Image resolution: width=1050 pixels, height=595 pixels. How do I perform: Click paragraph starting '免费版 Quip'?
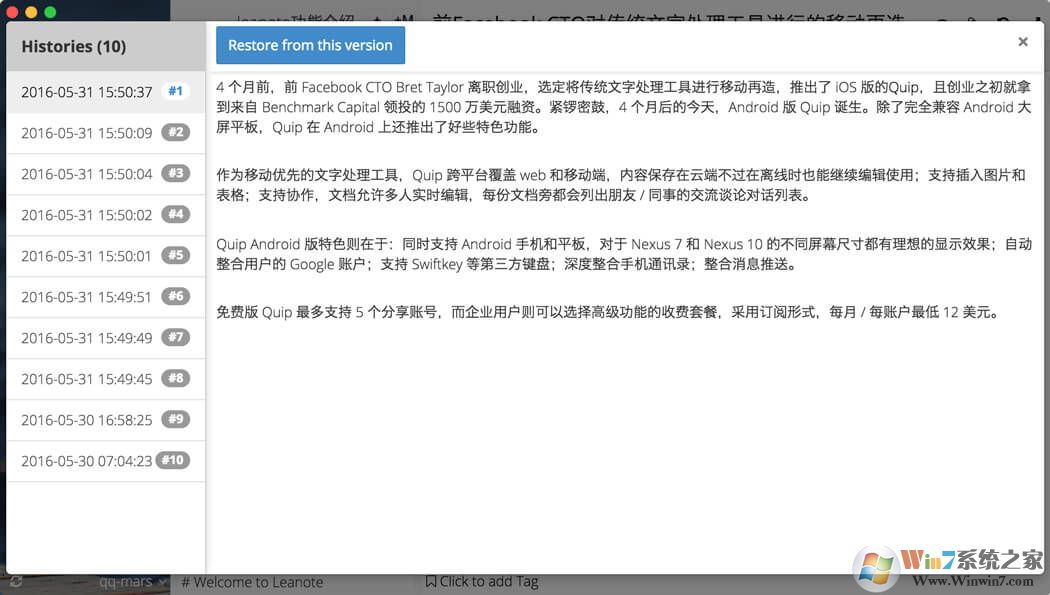(x=607, y=312)
